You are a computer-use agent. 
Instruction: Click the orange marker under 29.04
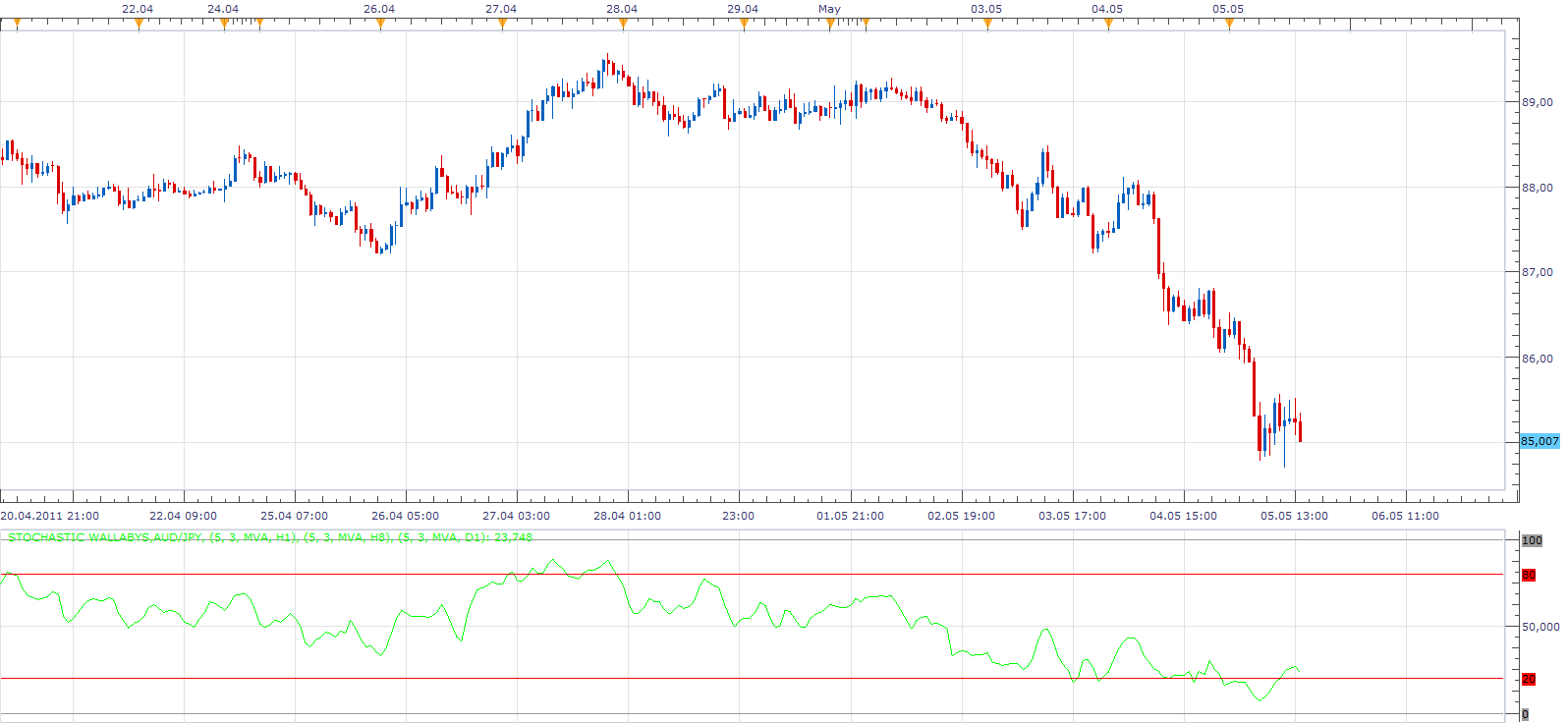(744, 25)
